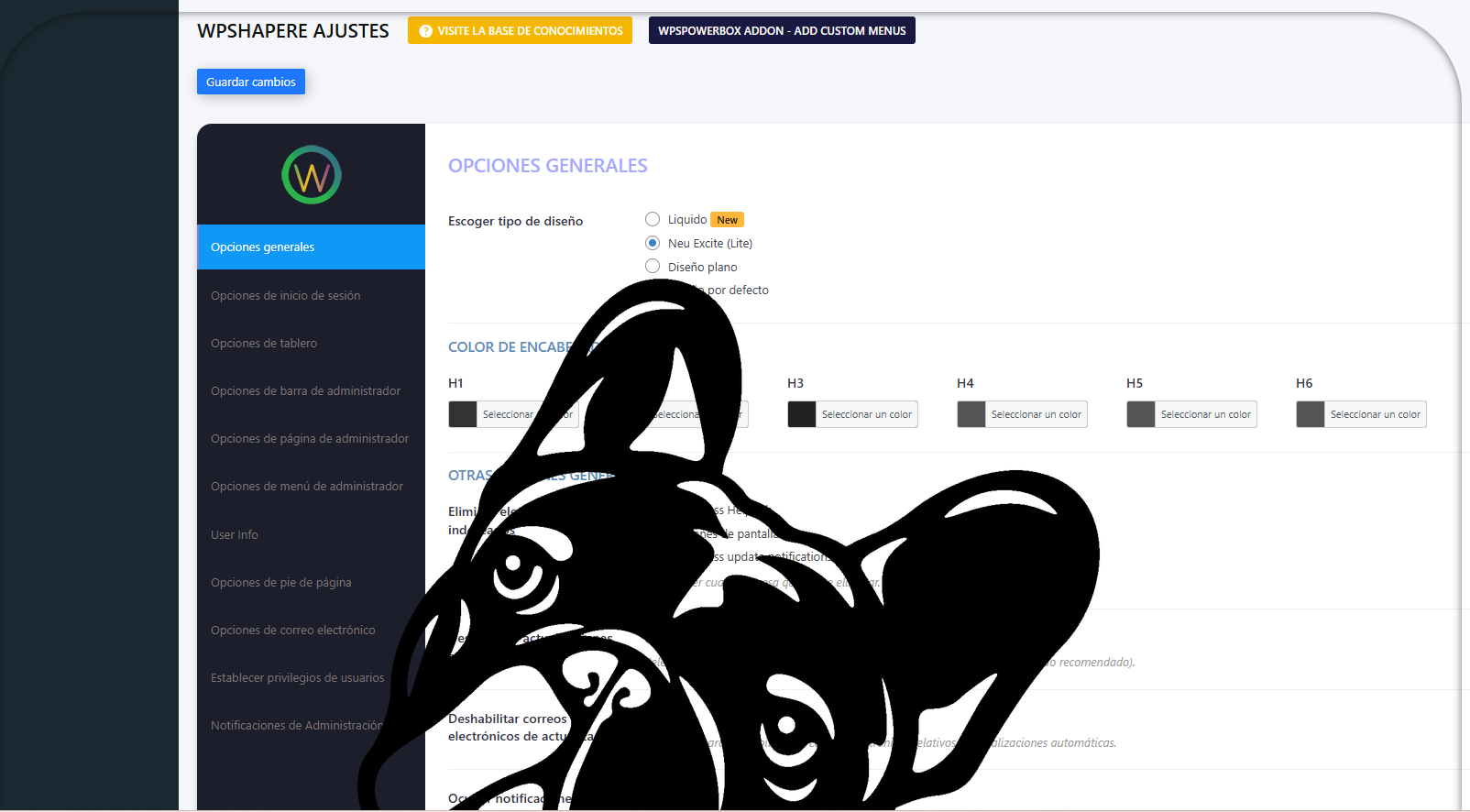Choose the Diseño plano radio button
This screenshot has width=1470, height=812.
(x=653, y=267)
